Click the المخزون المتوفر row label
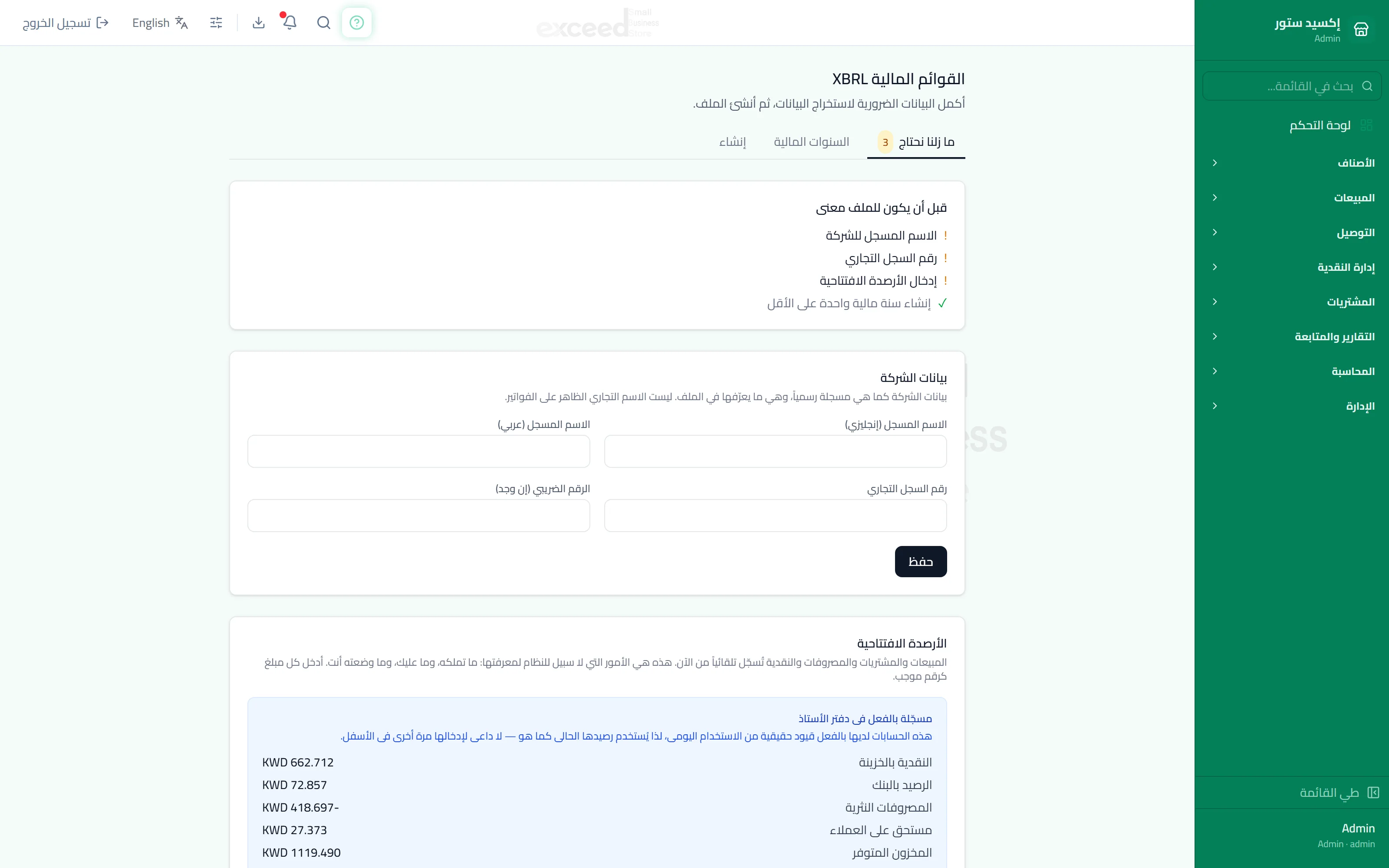 coord(892,852)
